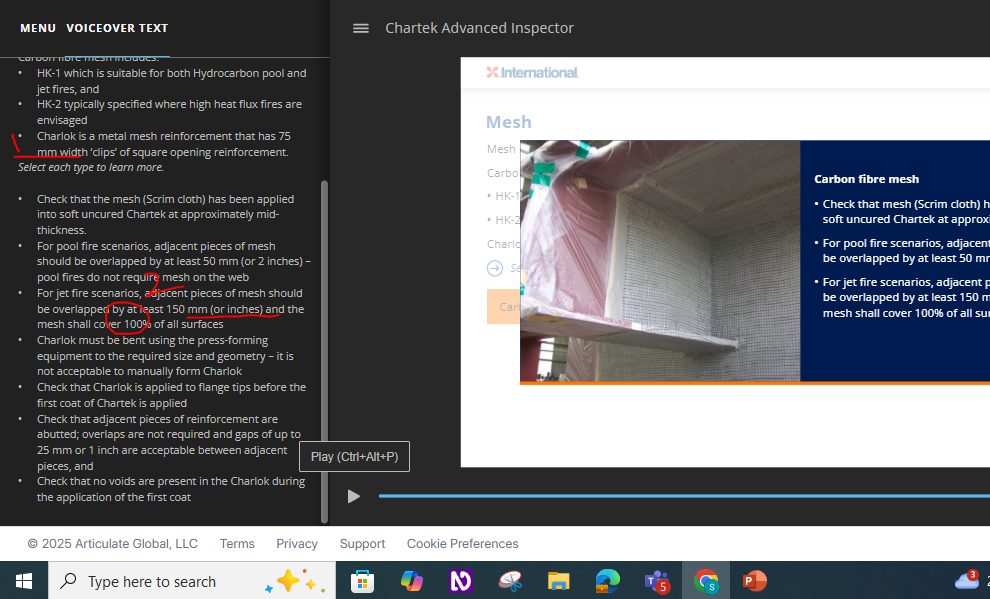This screenshot has height=599, width=990.
Task: Toggle the sidebar with the hamburger icon
Action: [361, 28]
